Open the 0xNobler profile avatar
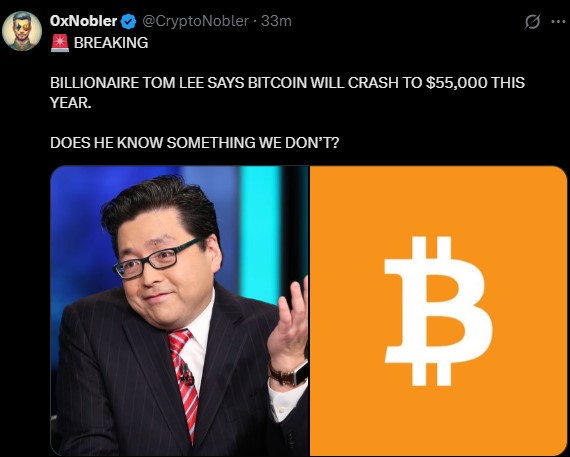570x457 pixels. click(x=22, y=31)
